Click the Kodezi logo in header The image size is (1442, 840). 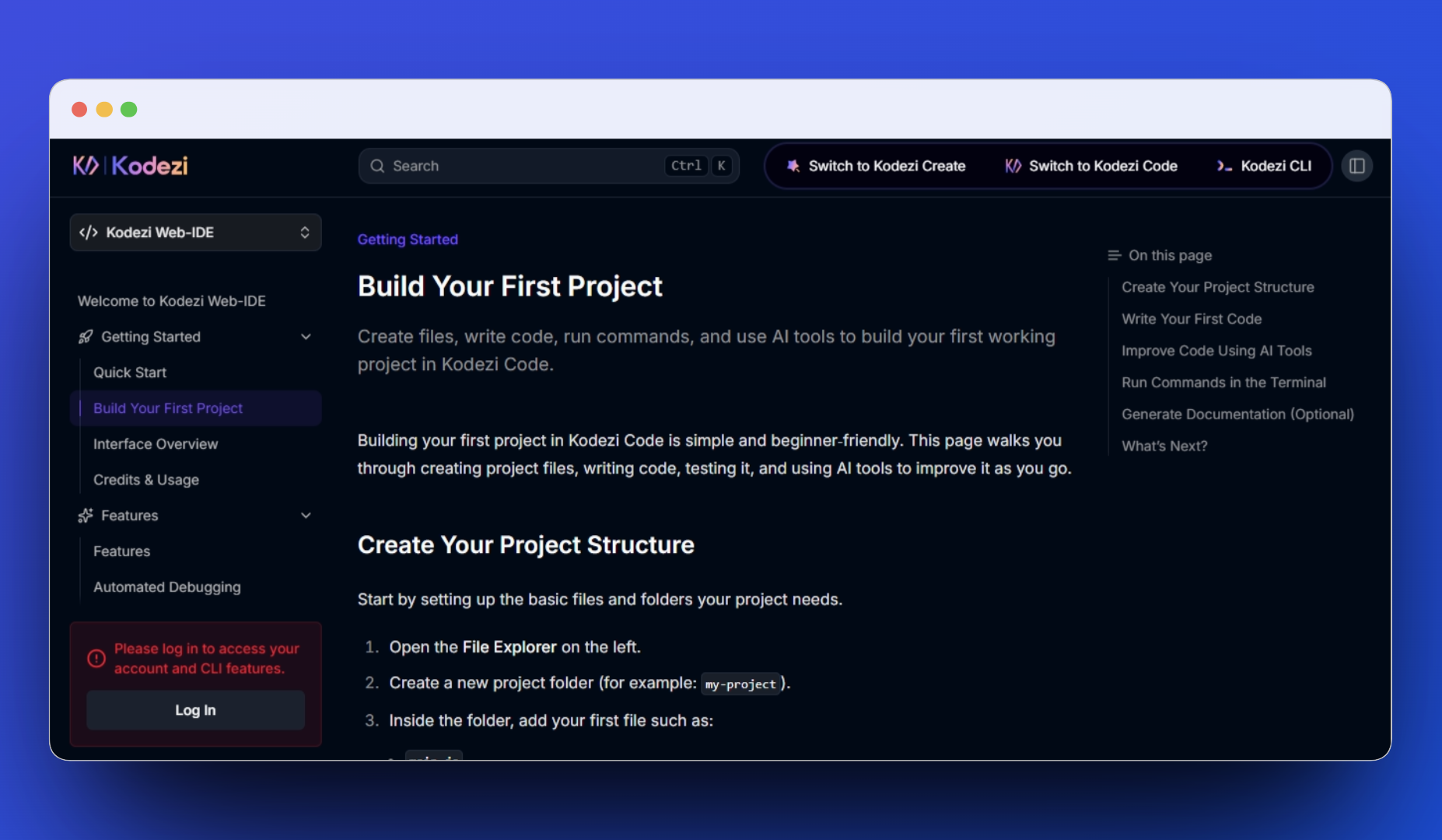click(130, 166)
